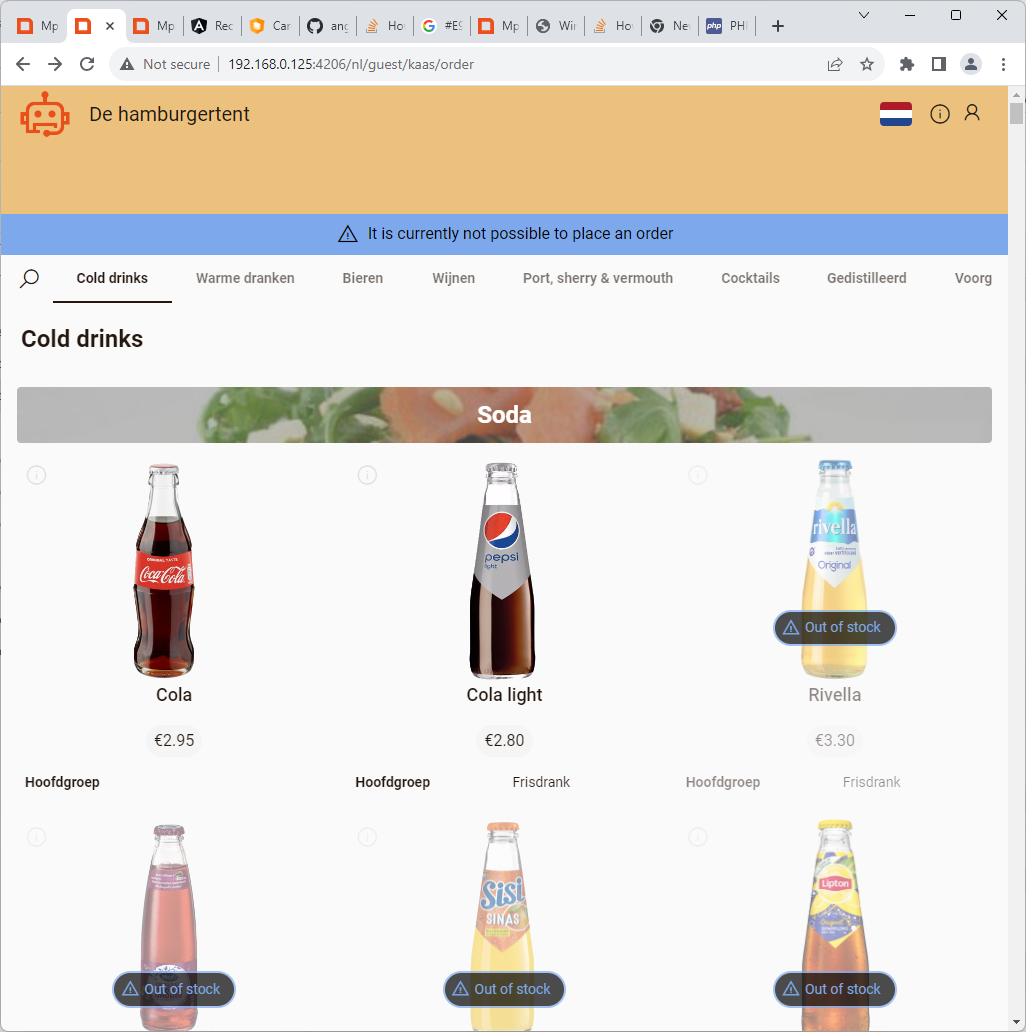The height and width of the screenshot is (1032, 1026).
Task: Reload the current page
Action: click(87, 64)
